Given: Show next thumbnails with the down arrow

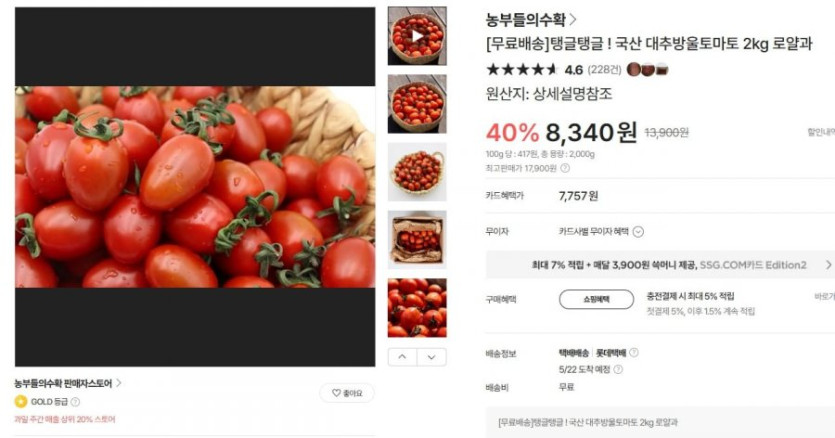Looking at the screenshot, I should point(432,357).
